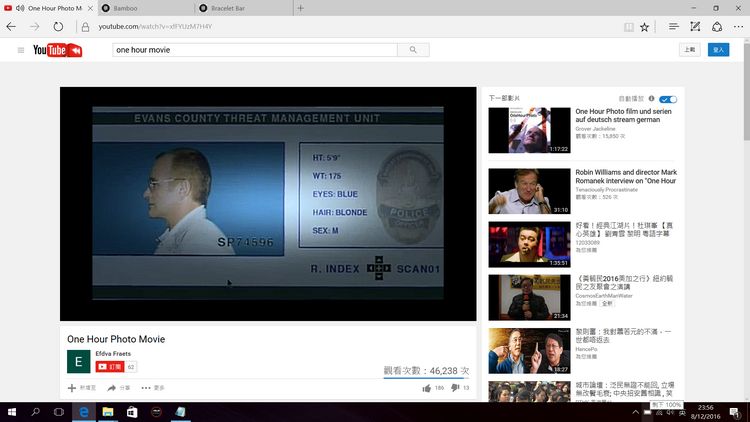750x422 pixels.
Task: Click the address bar lock icon
Action: pyautogui.click(x=85, y=27)
